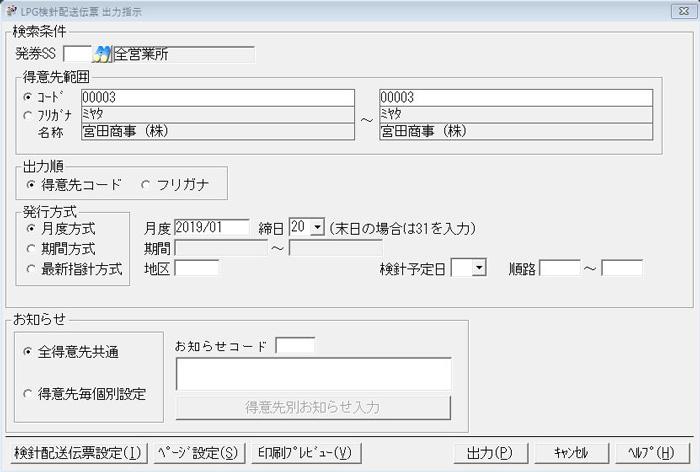Select the コード radio button in 得意先範囲
Viewport: 700px width, 472px height.
click(x=27, y=97)
